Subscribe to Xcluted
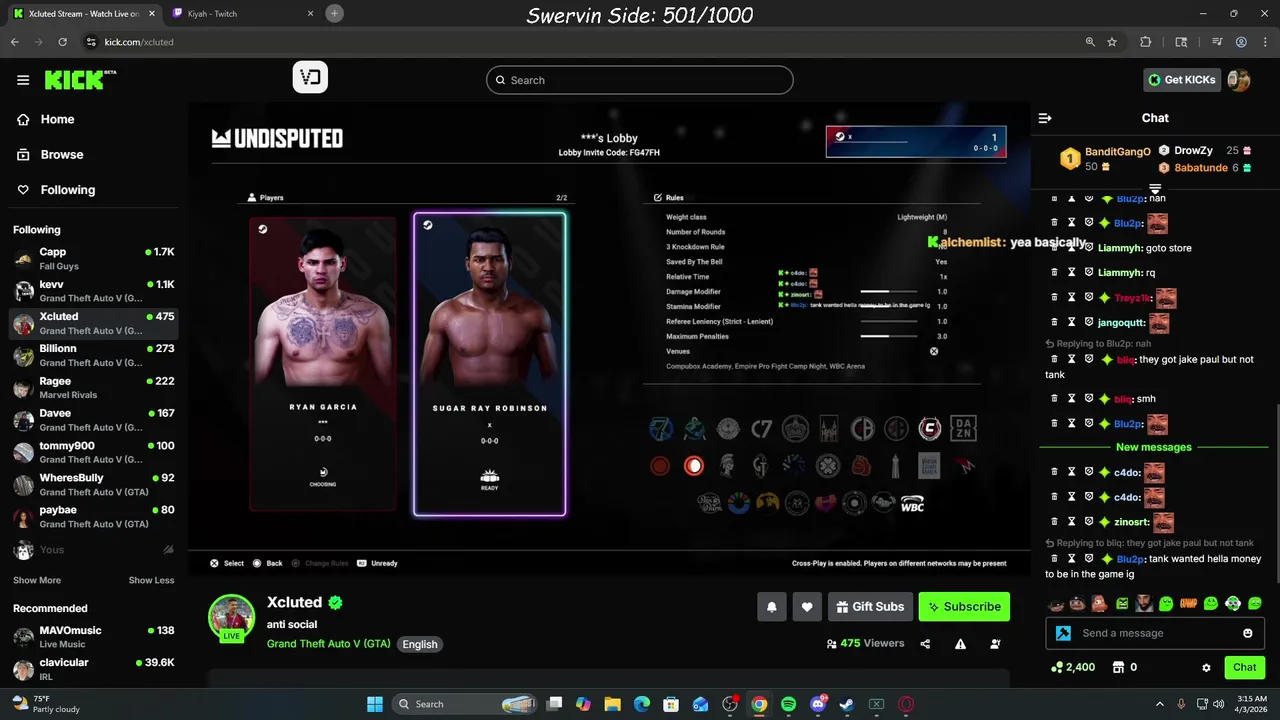Viewport: 1280px width, 720px height. pos(964,606)
